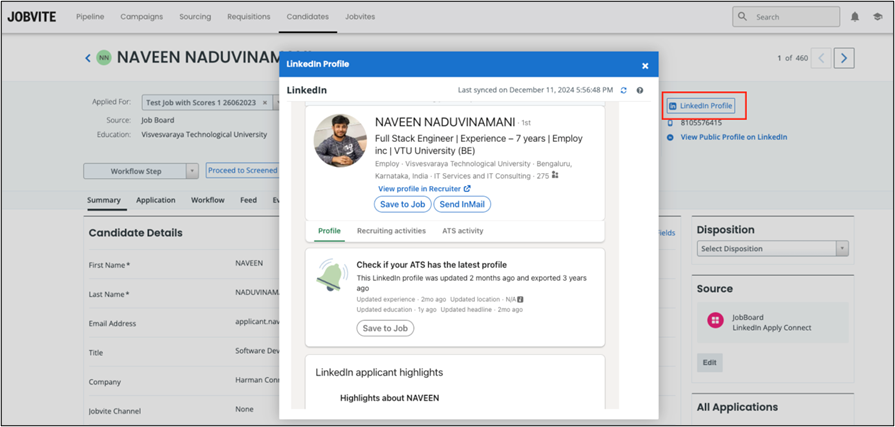Image resolution: width=895 pixels, height=427 pixels.
Task: Click the NN candidate avatar badge
Action: click(103, 58)
